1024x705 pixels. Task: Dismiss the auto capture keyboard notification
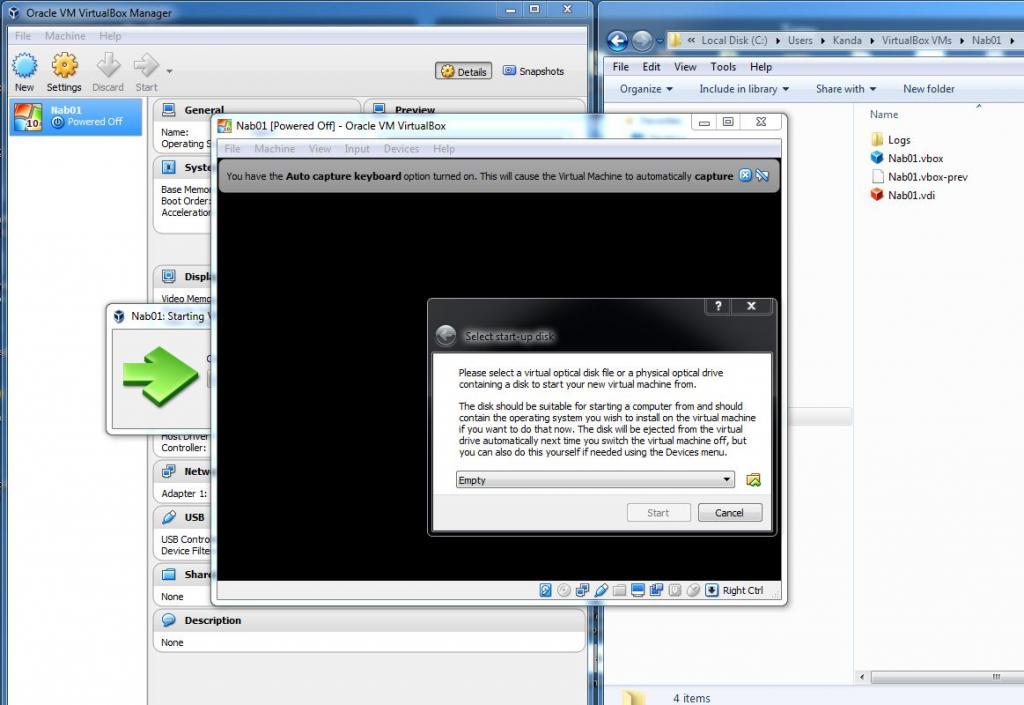745,176
